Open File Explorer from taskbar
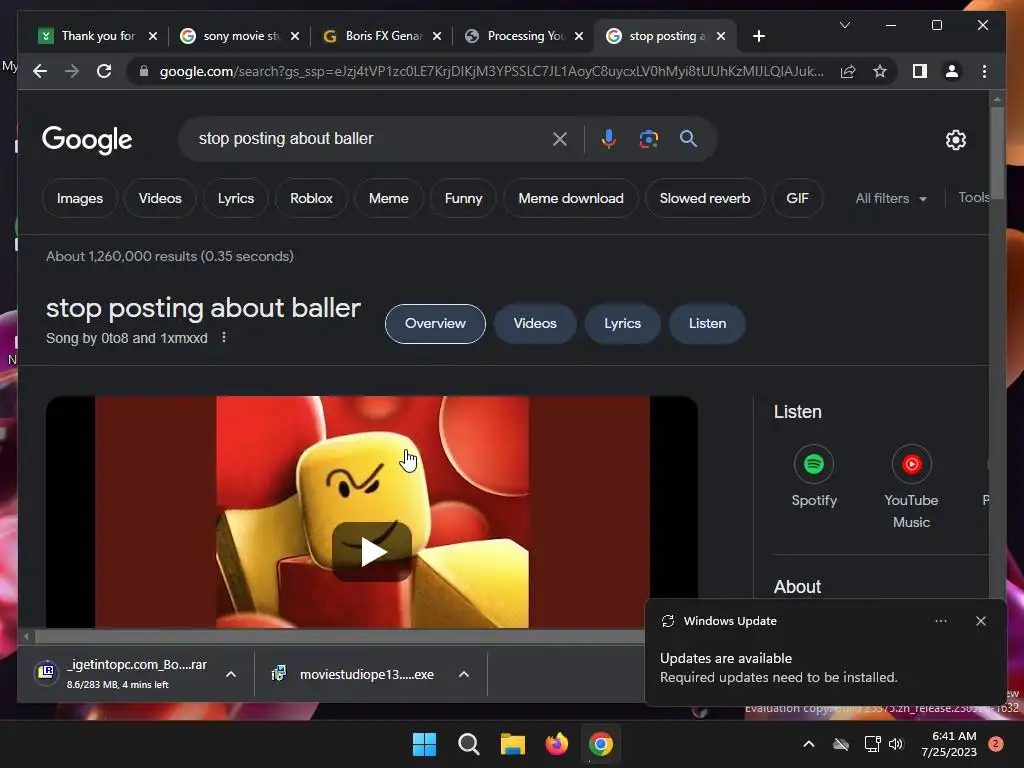The width and height of the screenshot is (1024, 768). click(513, 744)
